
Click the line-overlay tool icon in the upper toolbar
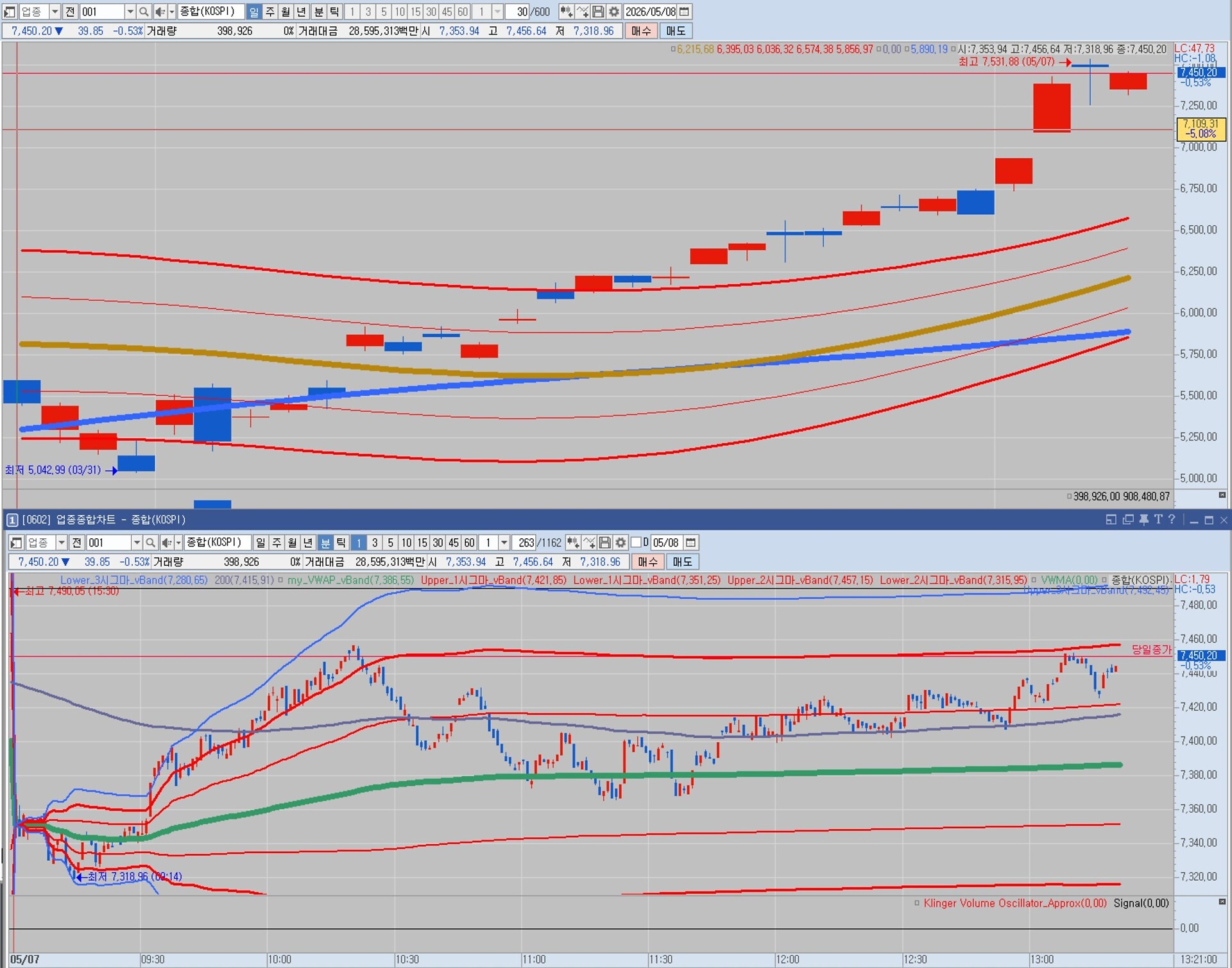tap(582, 12)
